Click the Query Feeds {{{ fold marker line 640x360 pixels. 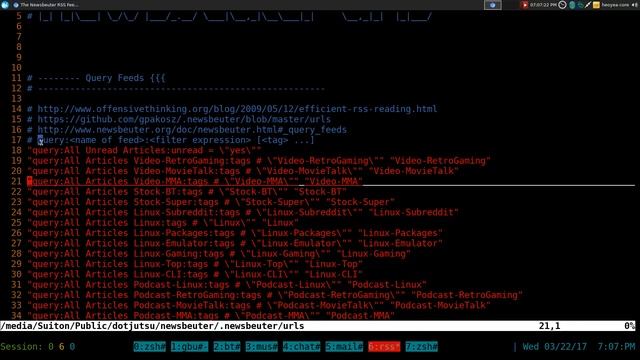96,78
